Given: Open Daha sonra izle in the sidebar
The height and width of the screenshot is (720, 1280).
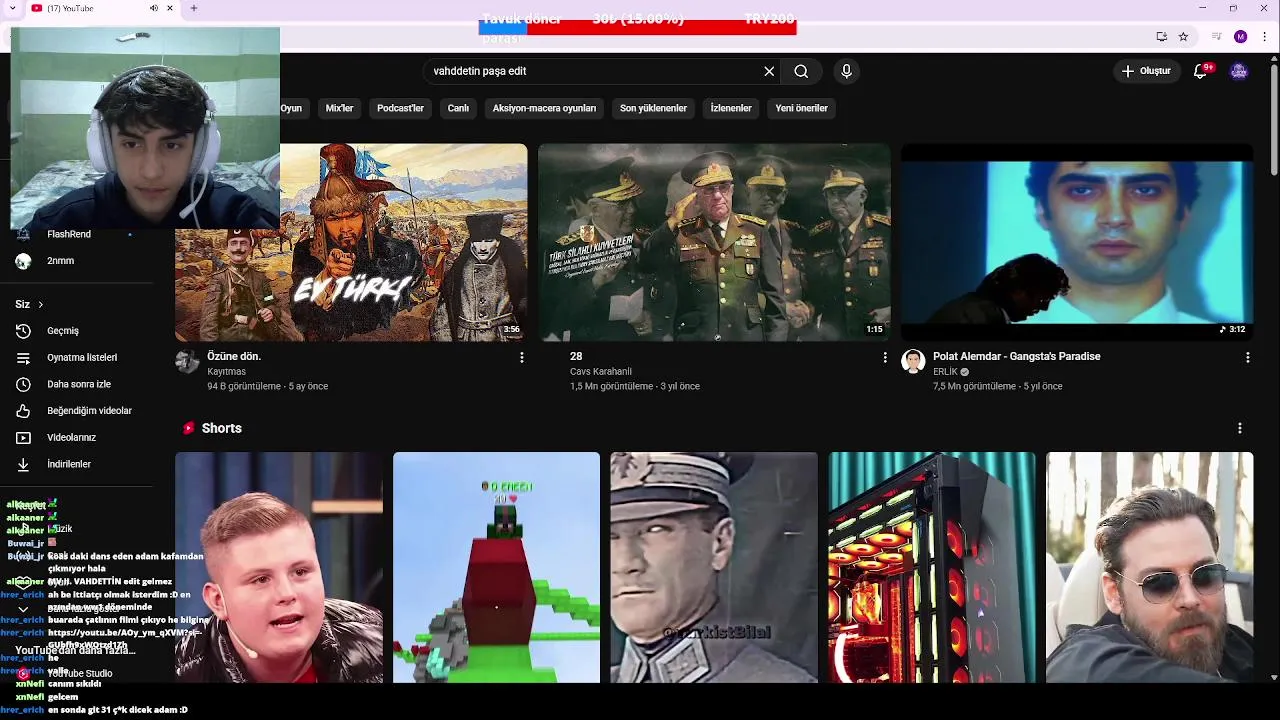Looking at the screenshot, I should (x=79, y=384).
